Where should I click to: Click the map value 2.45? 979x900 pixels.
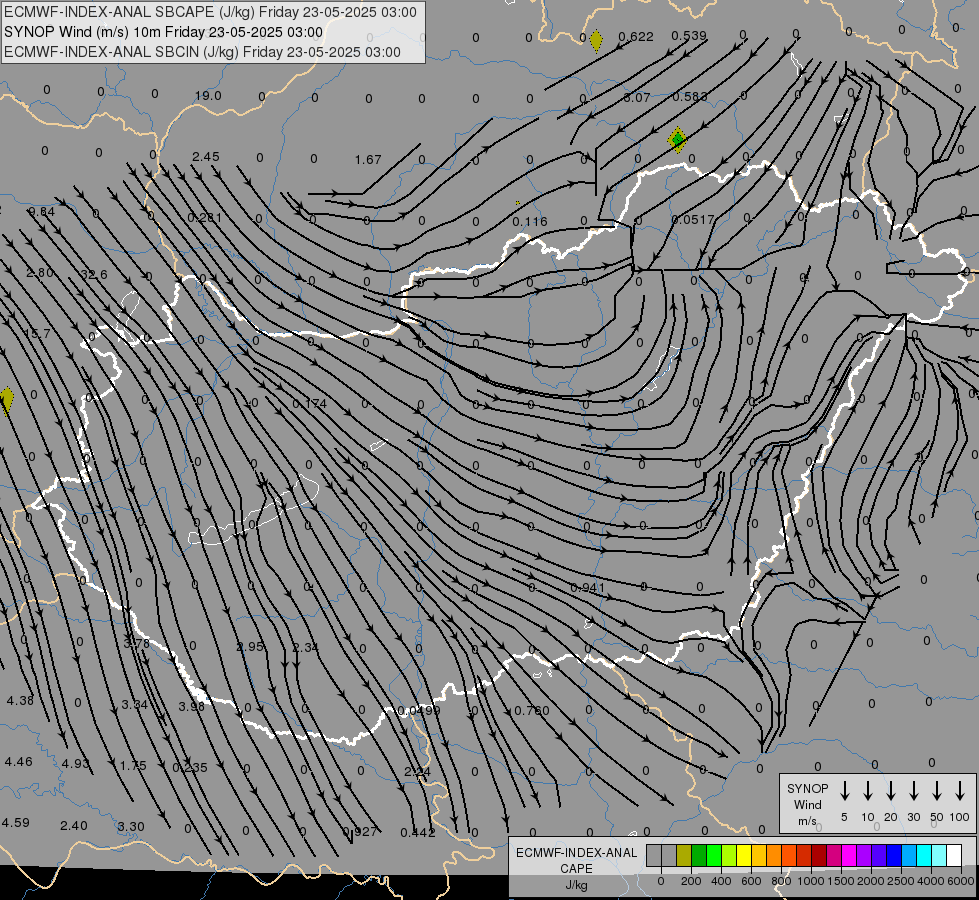205,156
